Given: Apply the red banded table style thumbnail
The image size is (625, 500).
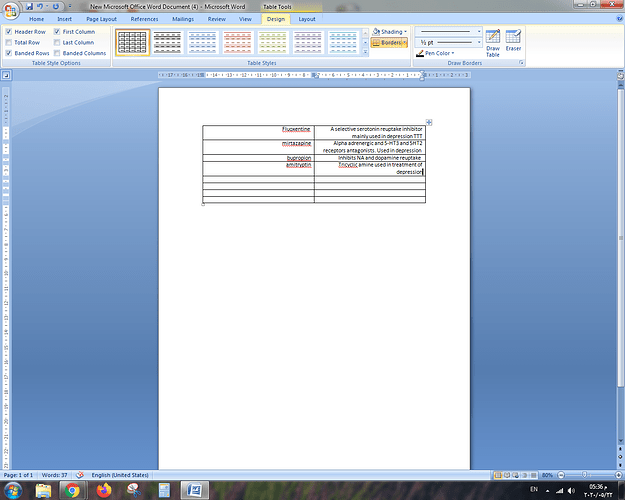Looking at the screenshot, I should 238,42.
